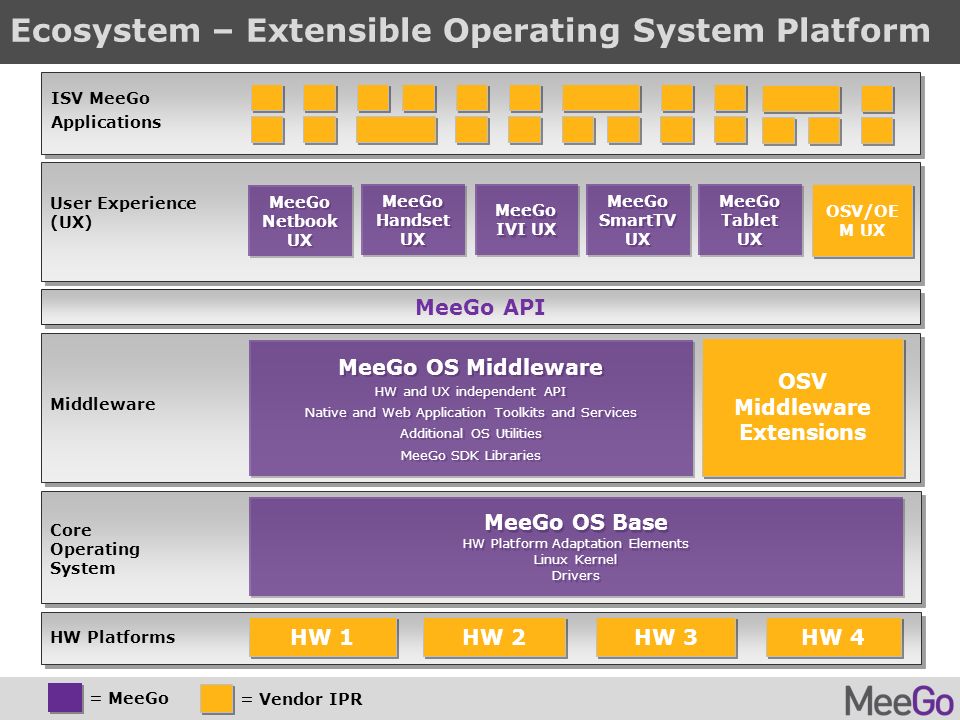This screenshot has height=720, width=960.
Task: Choose the MeeGo SmartTV UX box
Action: (x=638, y=220)
